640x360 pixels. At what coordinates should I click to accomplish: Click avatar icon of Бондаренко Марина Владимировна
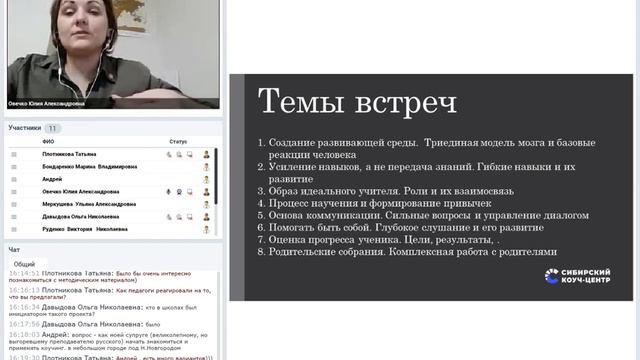[207, 167]
